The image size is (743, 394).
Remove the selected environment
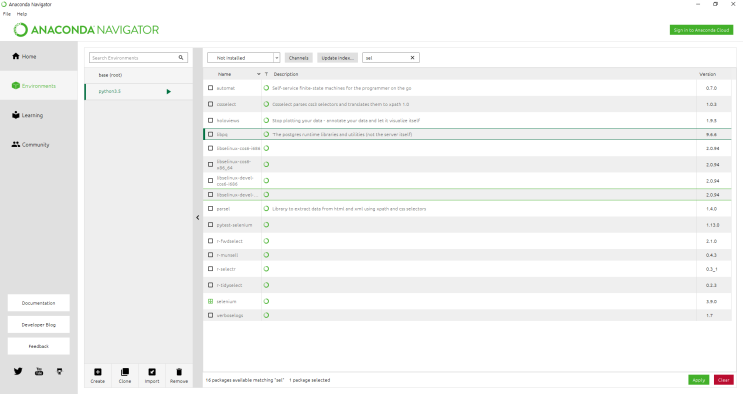tap(179, 376)
